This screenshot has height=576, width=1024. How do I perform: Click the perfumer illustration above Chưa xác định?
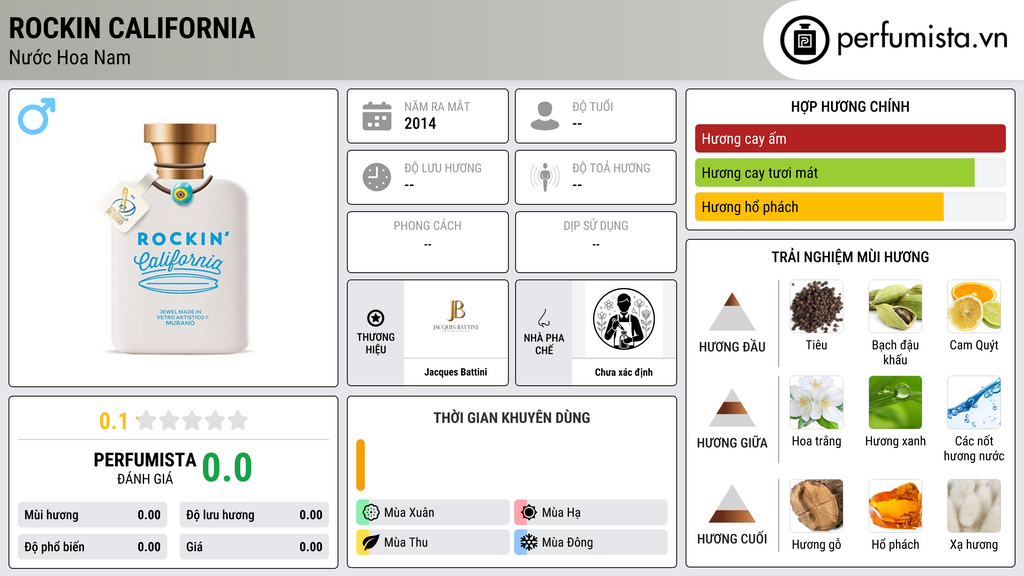(x=624, y=319)
